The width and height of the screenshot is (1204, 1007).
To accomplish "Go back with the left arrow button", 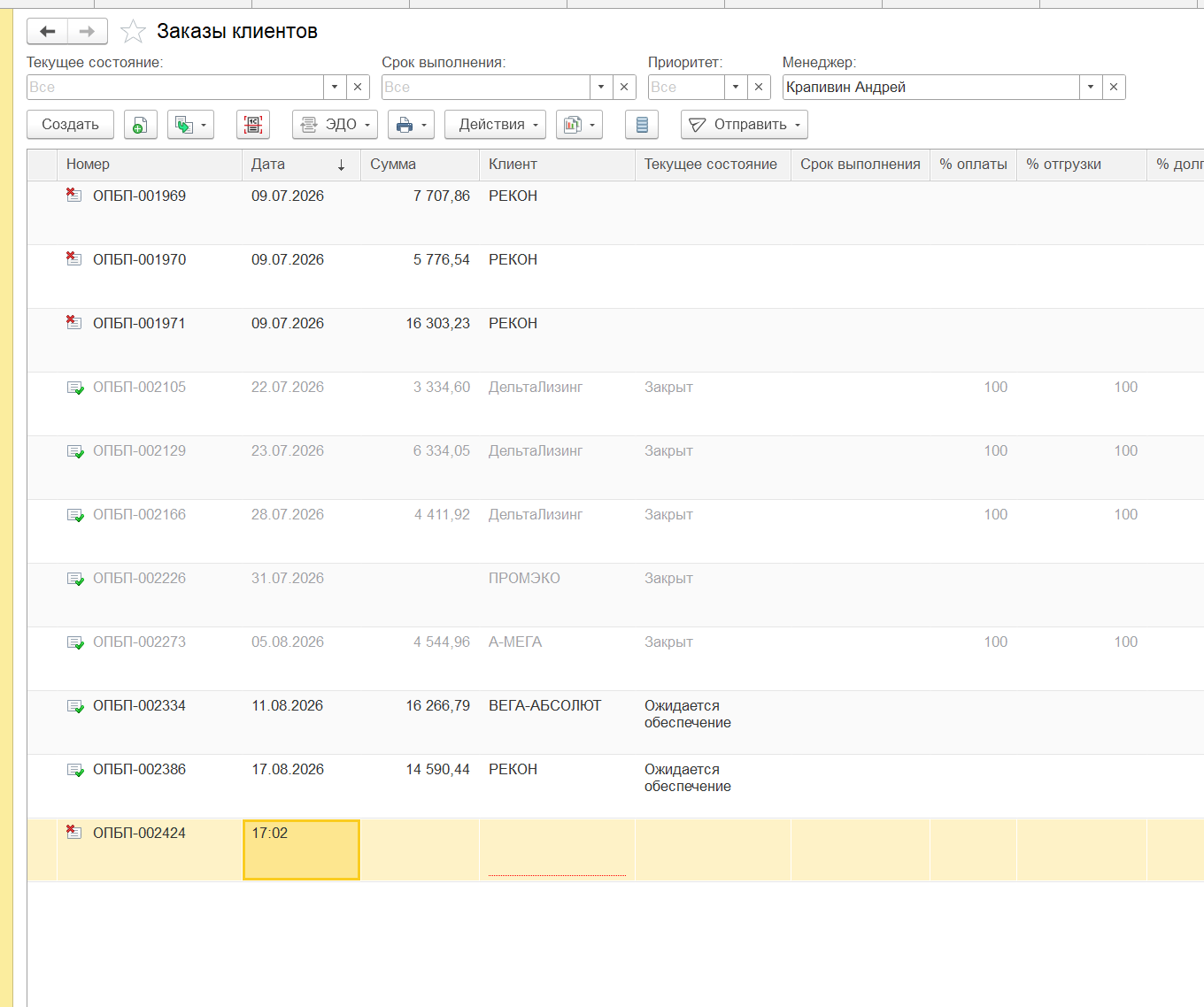I will (x=48, y=32).
